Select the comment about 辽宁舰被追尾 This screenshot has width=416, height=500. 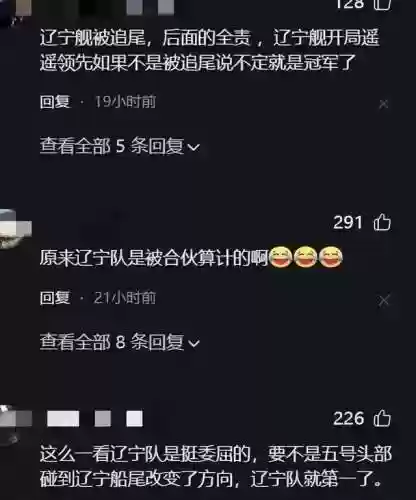(210, 50)
